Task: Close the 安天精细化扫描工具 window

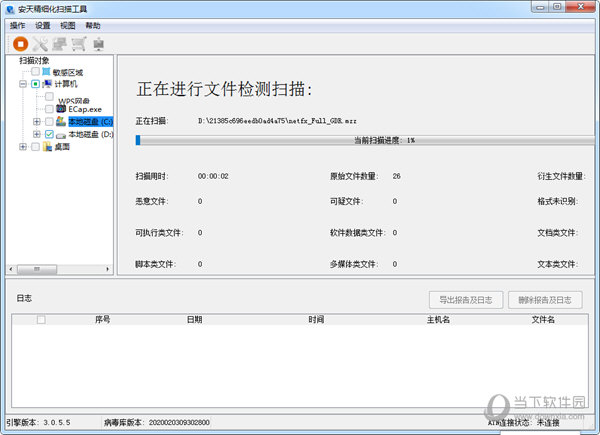Action: point(580,7)
